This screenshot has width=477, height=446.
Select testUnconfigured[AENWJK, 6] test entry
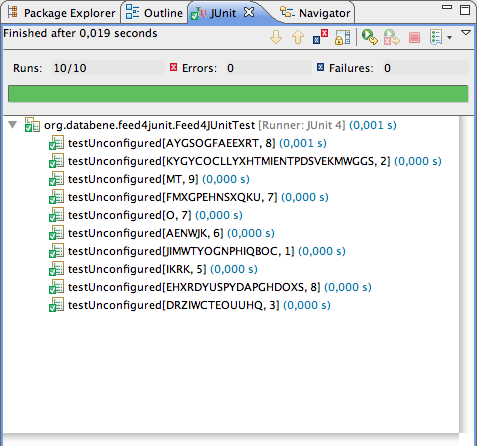161,233
